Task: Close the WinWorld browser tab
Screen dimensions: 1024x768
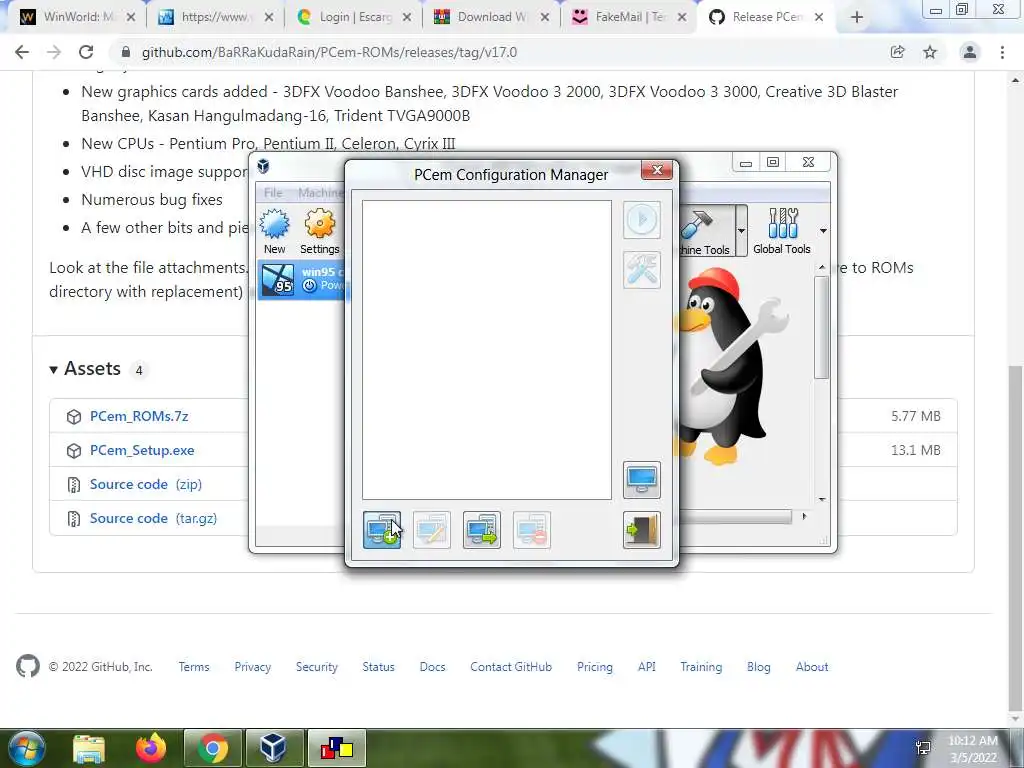Action: [131, 18]
